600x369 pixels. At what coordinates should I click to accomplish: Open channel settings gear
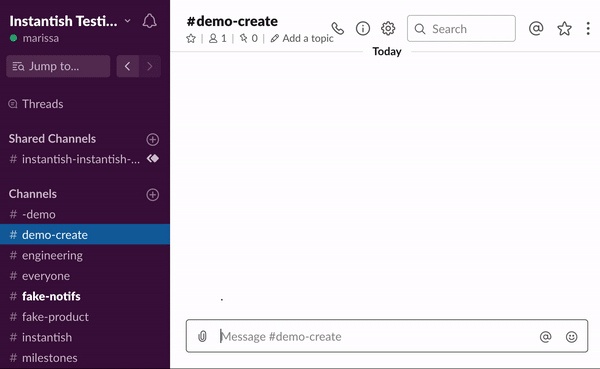(388, 28)
